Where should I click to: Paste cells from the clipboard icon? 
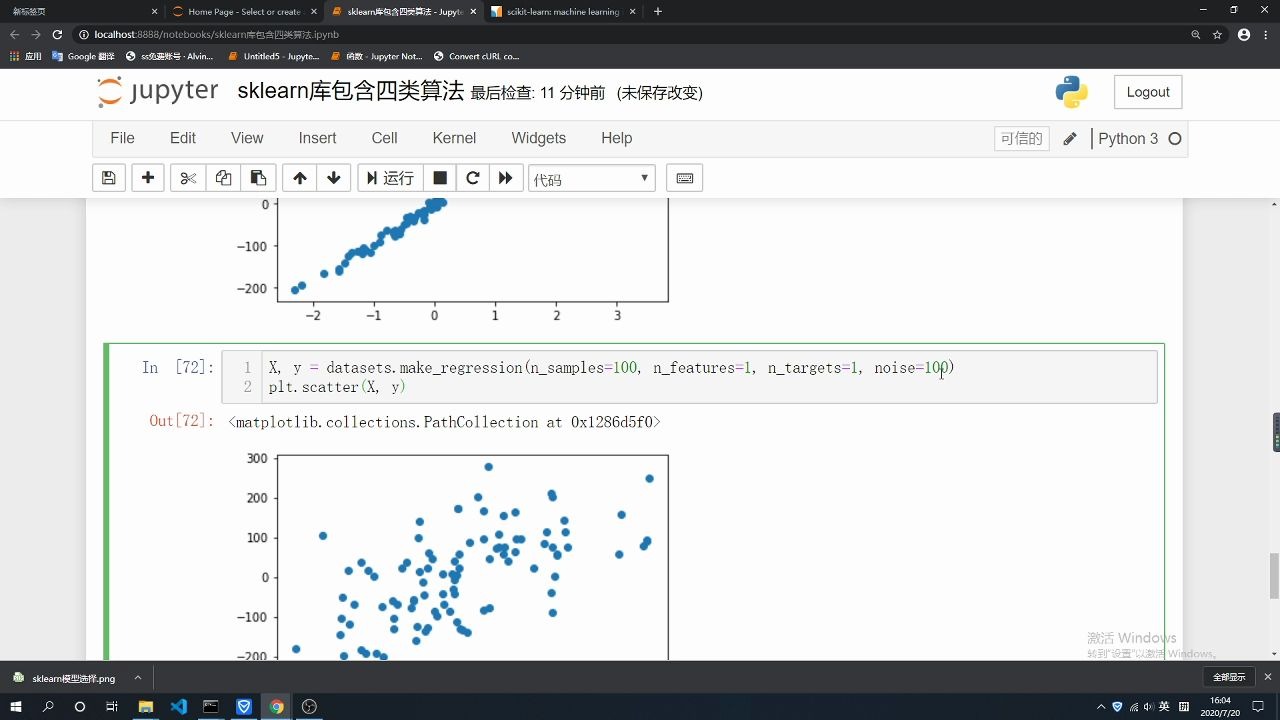pyautogui.click(x=258, y=177)
